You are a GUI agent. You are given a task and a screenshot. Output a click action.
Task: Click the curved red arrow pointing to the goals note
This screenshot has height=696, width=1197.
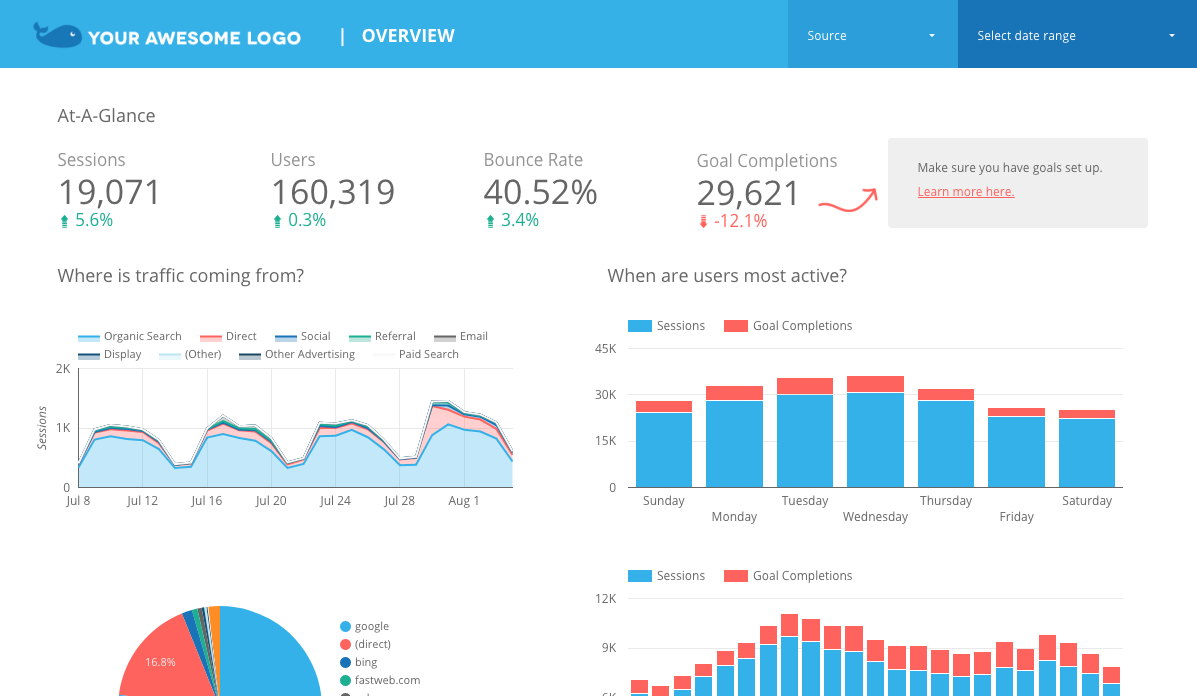tap(848, 201)
